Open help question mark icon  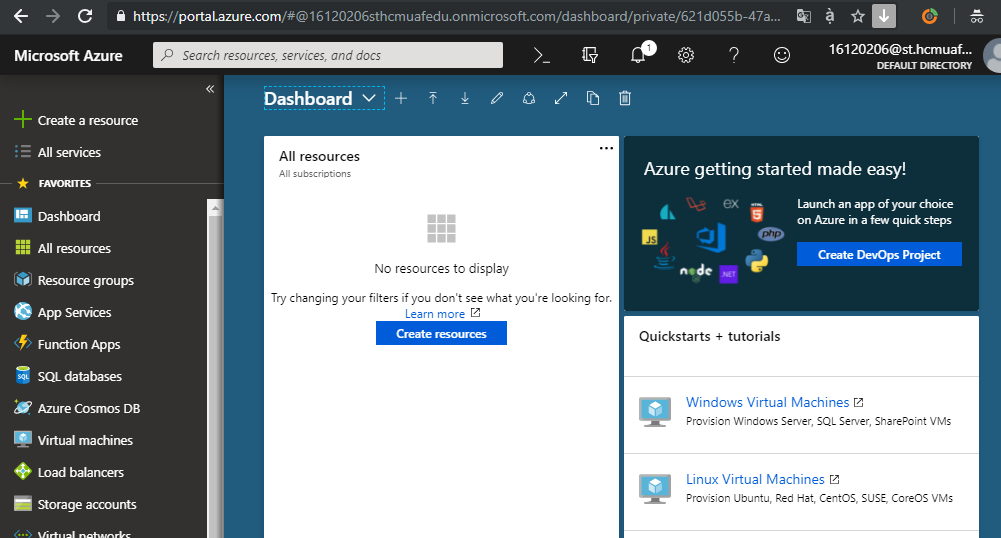[x=734, y=56]
